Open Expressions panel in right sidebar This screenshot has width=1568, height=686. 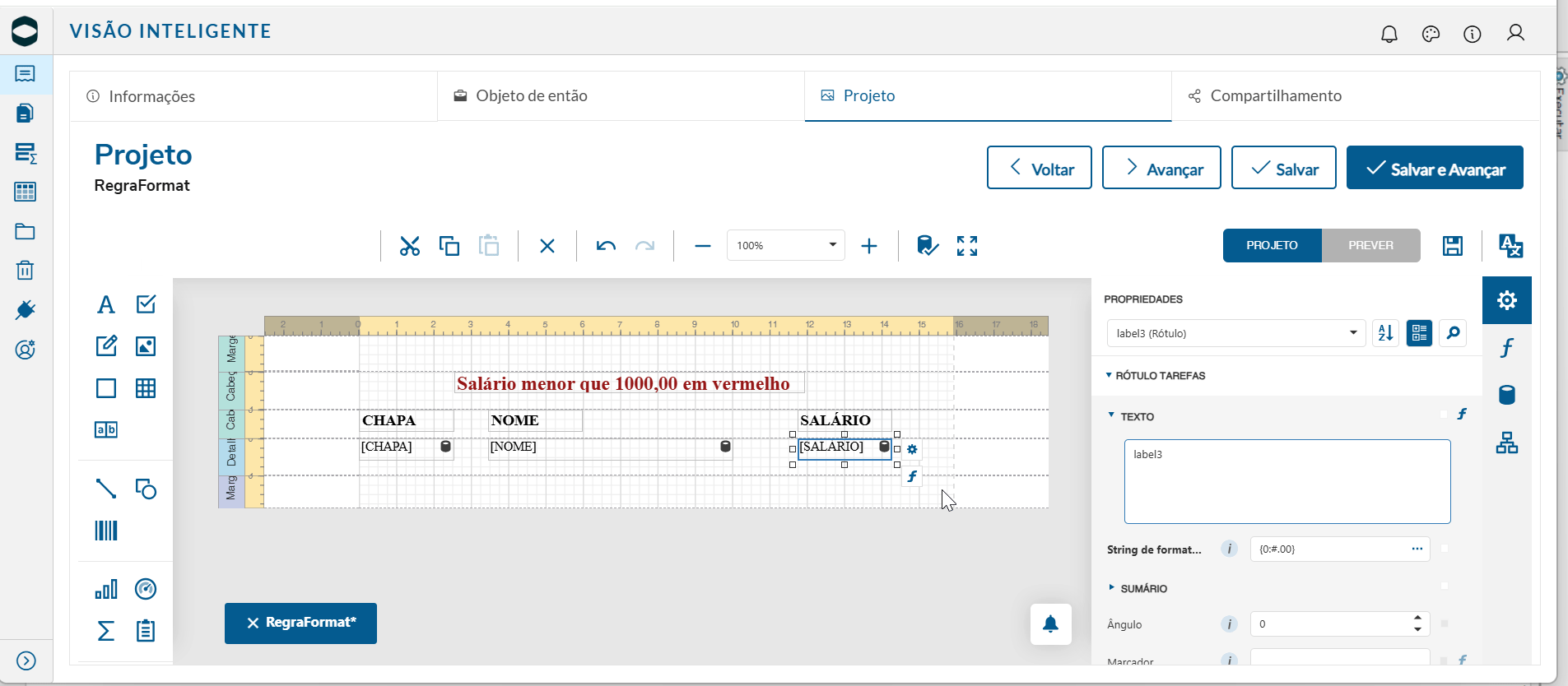point(1507,348)
